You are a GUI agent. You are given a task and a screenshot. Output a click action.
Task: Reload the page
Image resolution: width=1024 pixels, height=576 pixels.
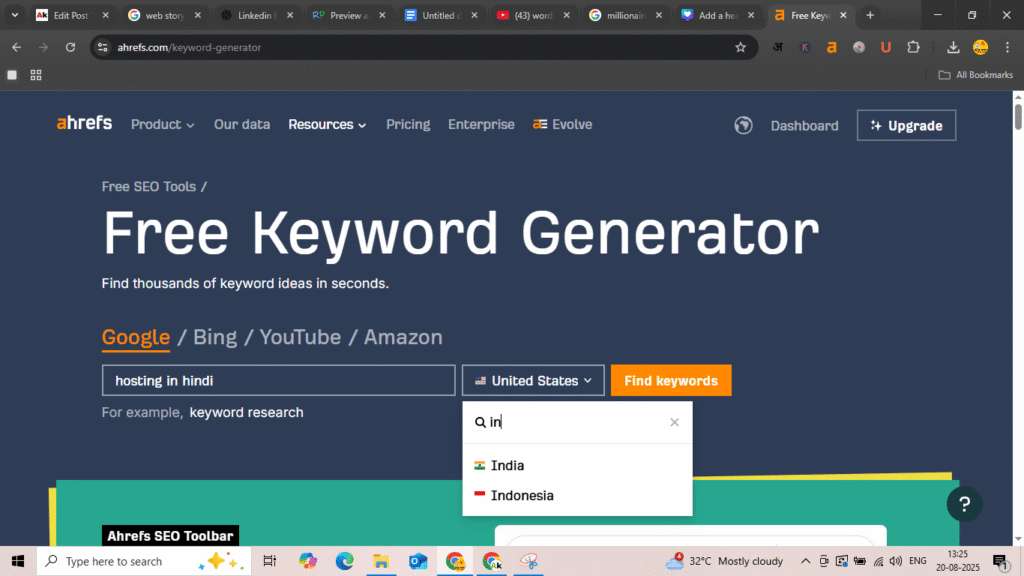pyautogui.click(x=70, y=47)
